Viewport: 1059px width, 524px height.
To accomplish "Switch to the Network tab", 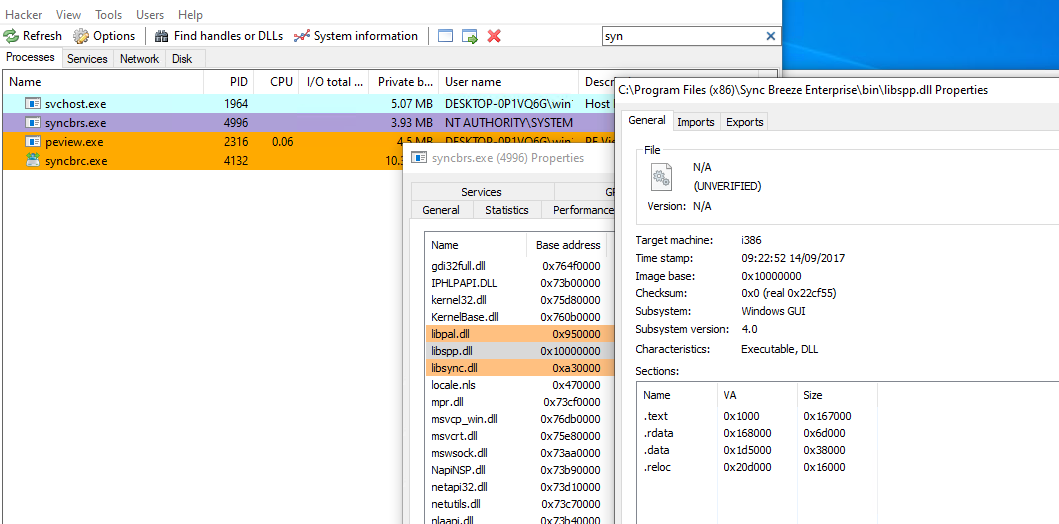I will click(139, 59).
